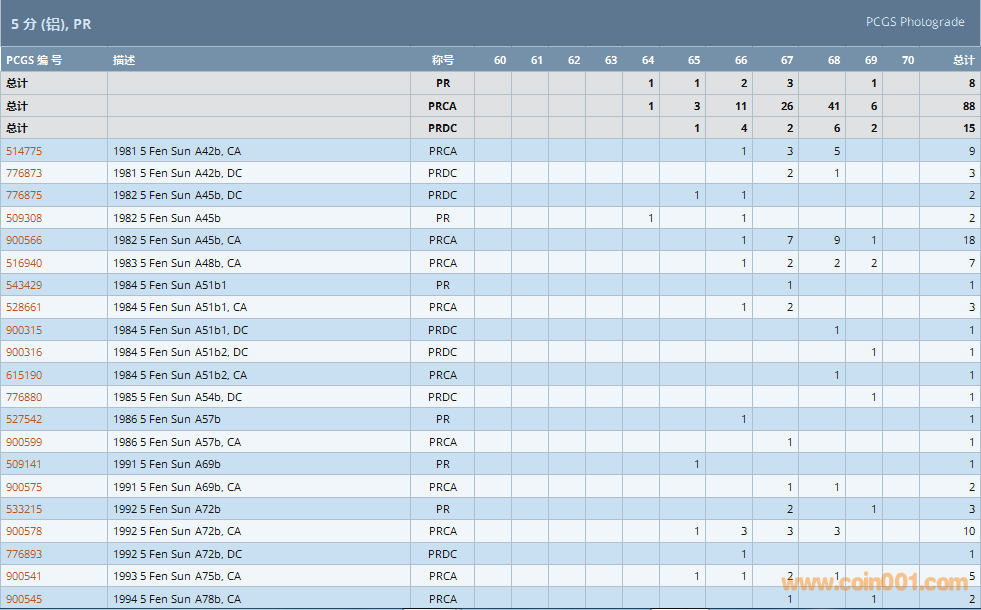Open the 509141 coin entry
This screenshot has height=610, width=981.
(24, 464)
